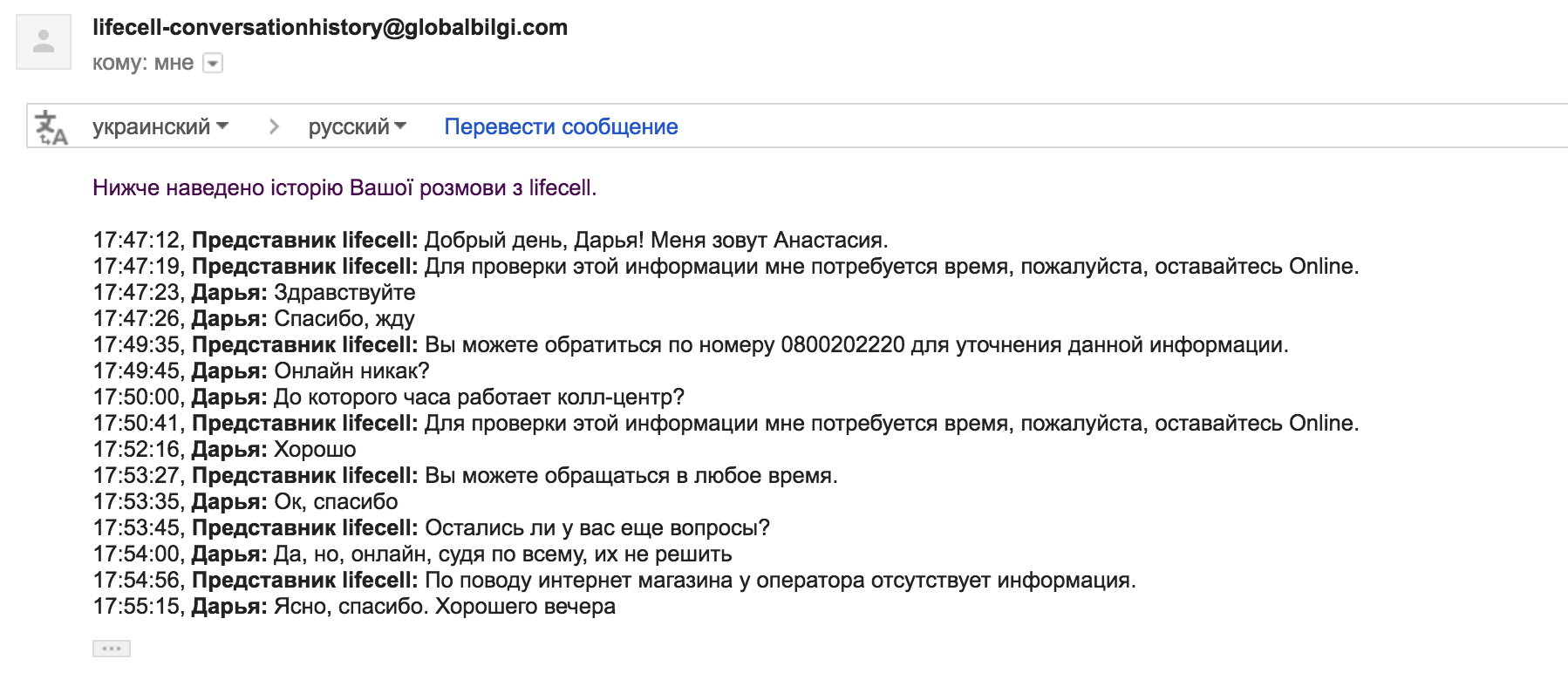Open the "русский" target language dropdown
This screenshot has height=673, width=1568.
tap(357, 127)
